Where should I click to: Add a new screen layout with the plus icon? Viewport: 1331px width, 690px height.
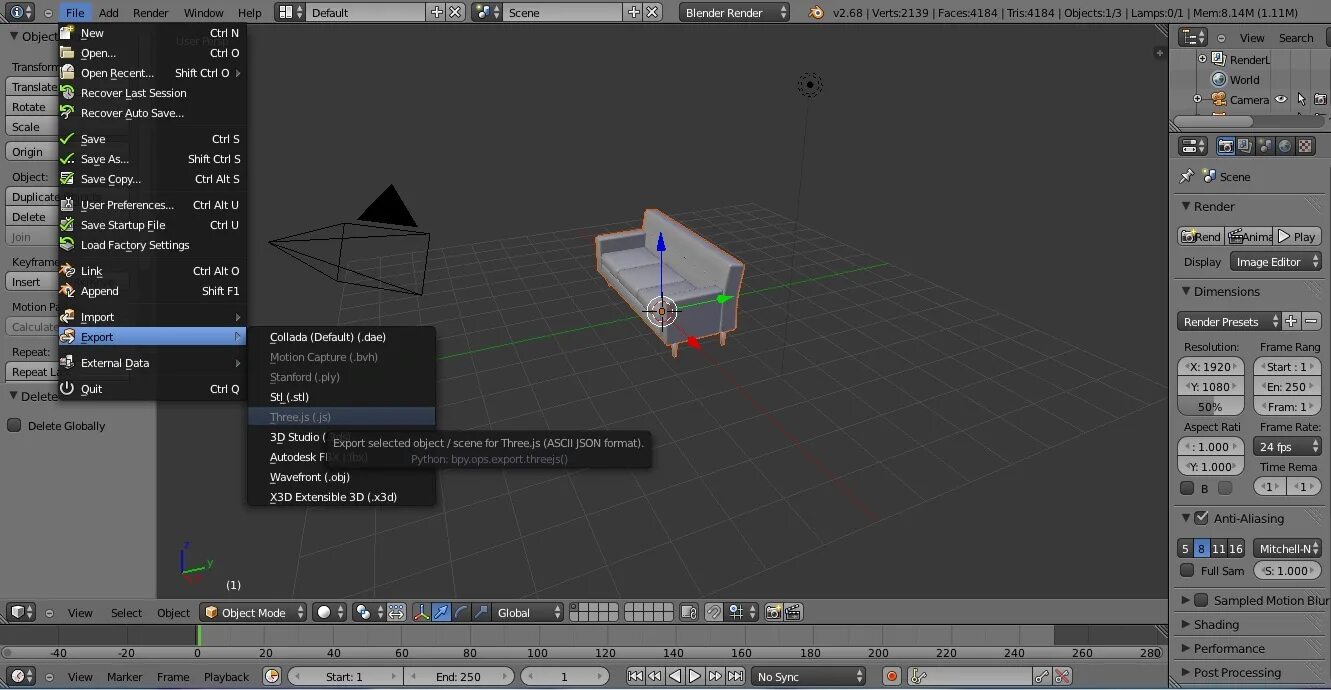pyautogui.click(x=437, y=12)
